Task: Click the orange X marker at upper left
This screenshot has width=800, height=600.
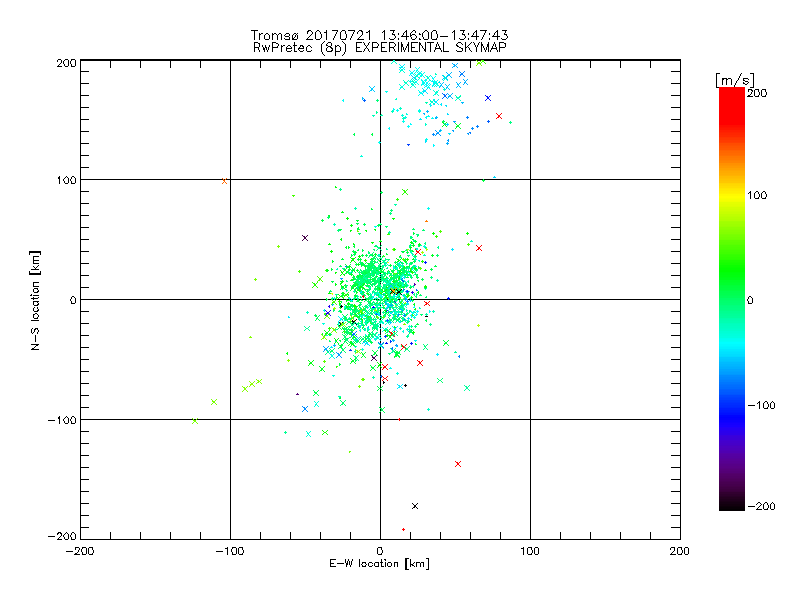Action: pos(224,181)
